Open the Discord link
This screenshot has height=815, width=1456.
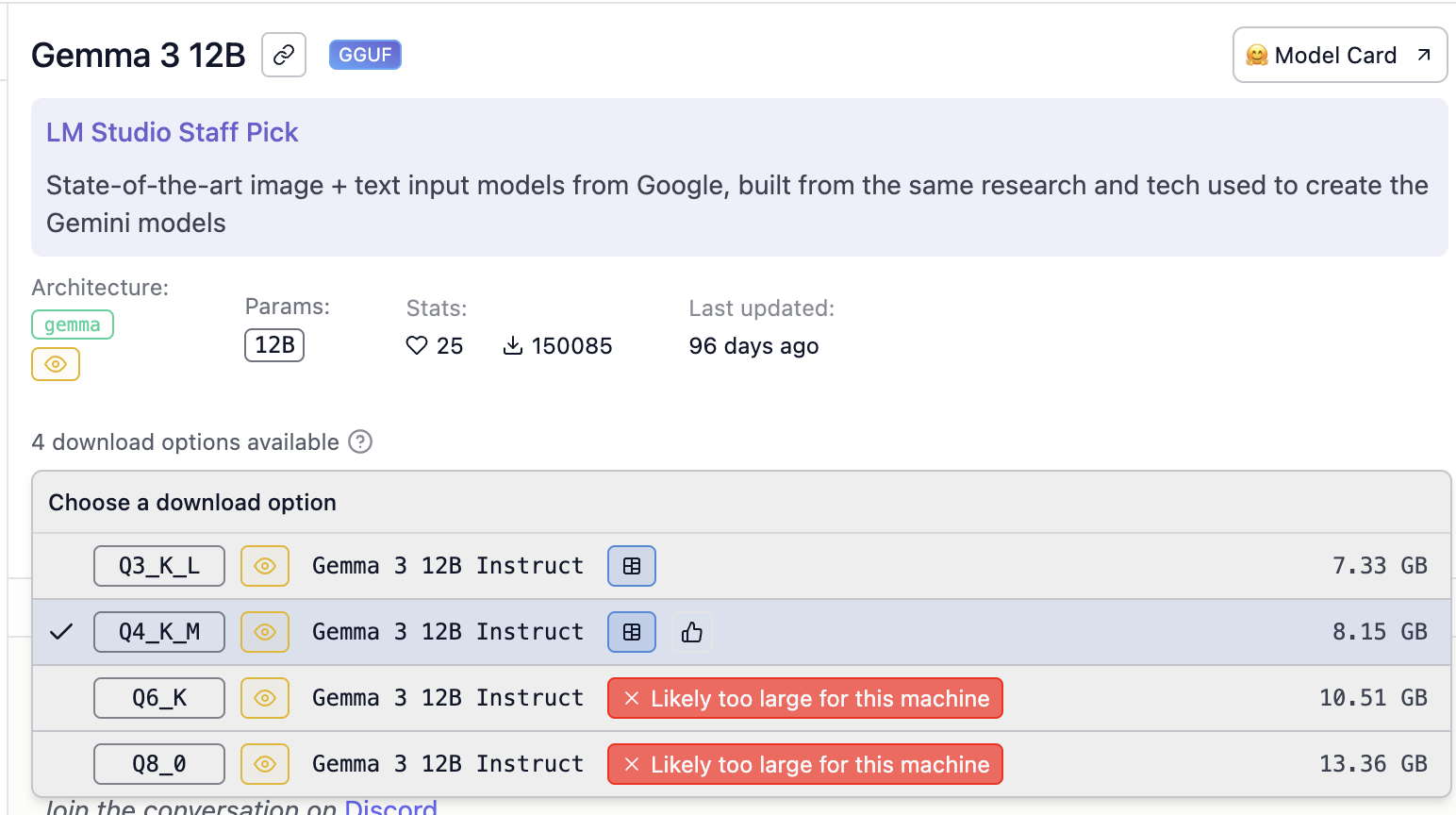pos(390,807)
